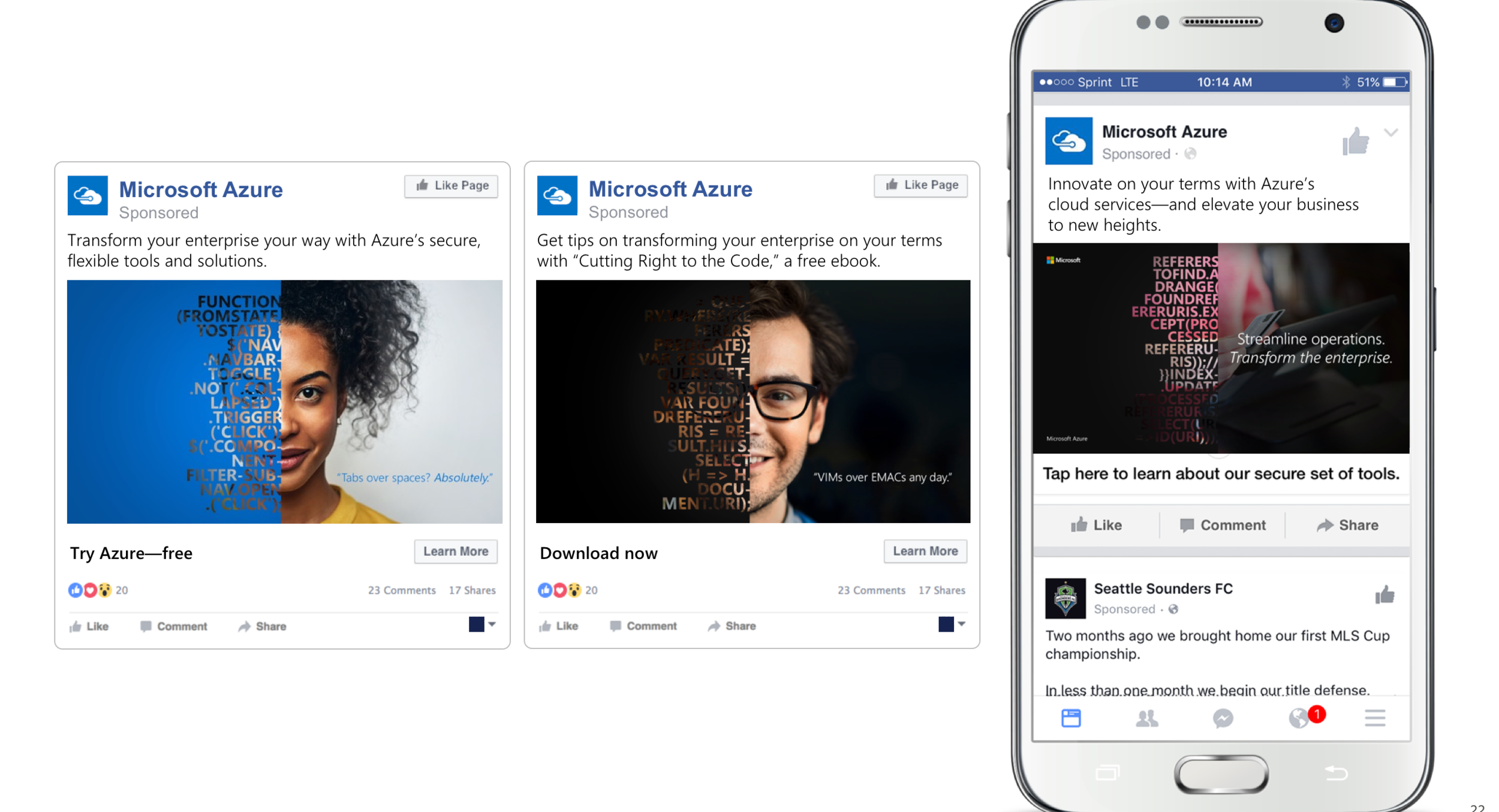Tap Comment on the phone Azure post
Viewport: 1499px width, 812px height.
point(1223,526)
